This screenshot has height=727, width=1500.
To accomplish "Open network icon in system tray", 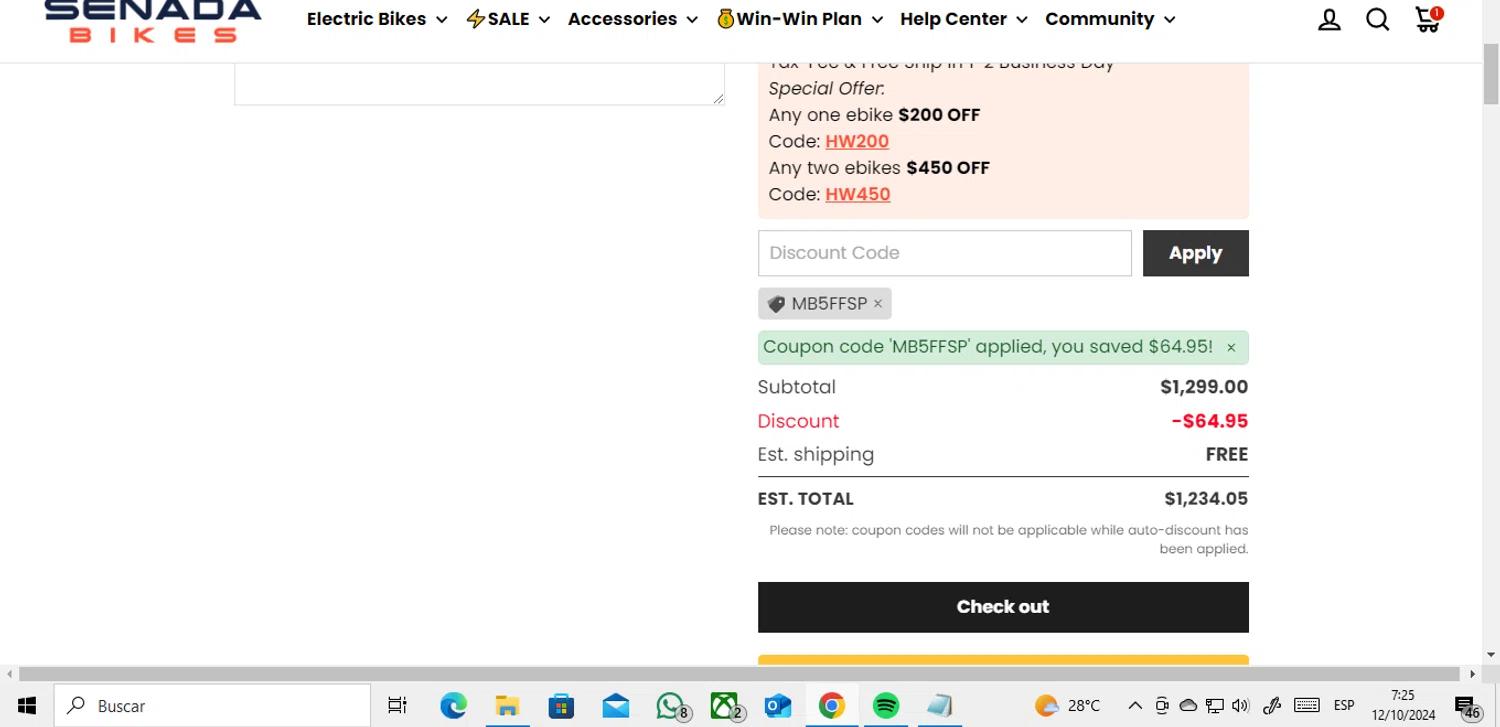I will tap(1214, 705).
